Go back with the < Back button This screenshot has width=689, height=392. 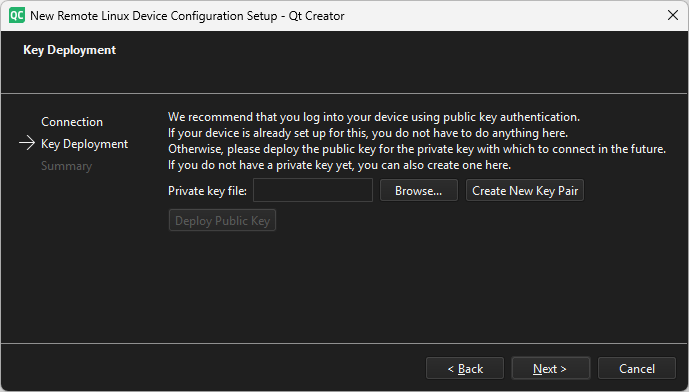(x=465, y=368)
